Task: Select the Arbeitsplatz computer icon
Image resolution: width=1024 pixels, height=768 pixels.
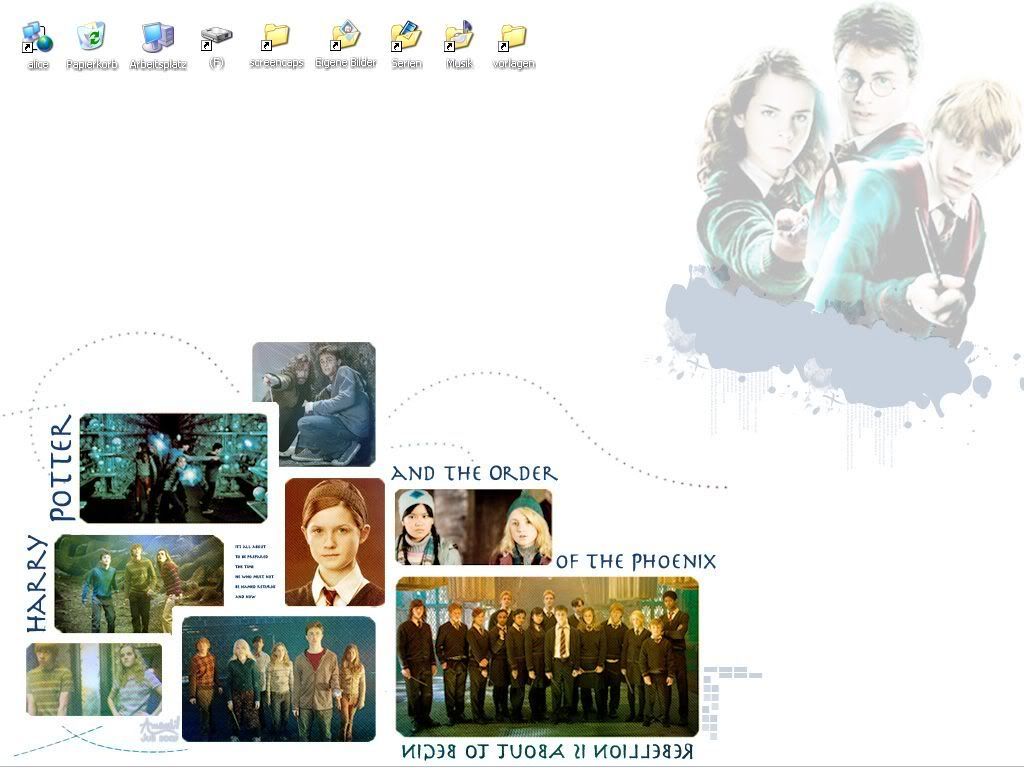Action: pos(158,37)
